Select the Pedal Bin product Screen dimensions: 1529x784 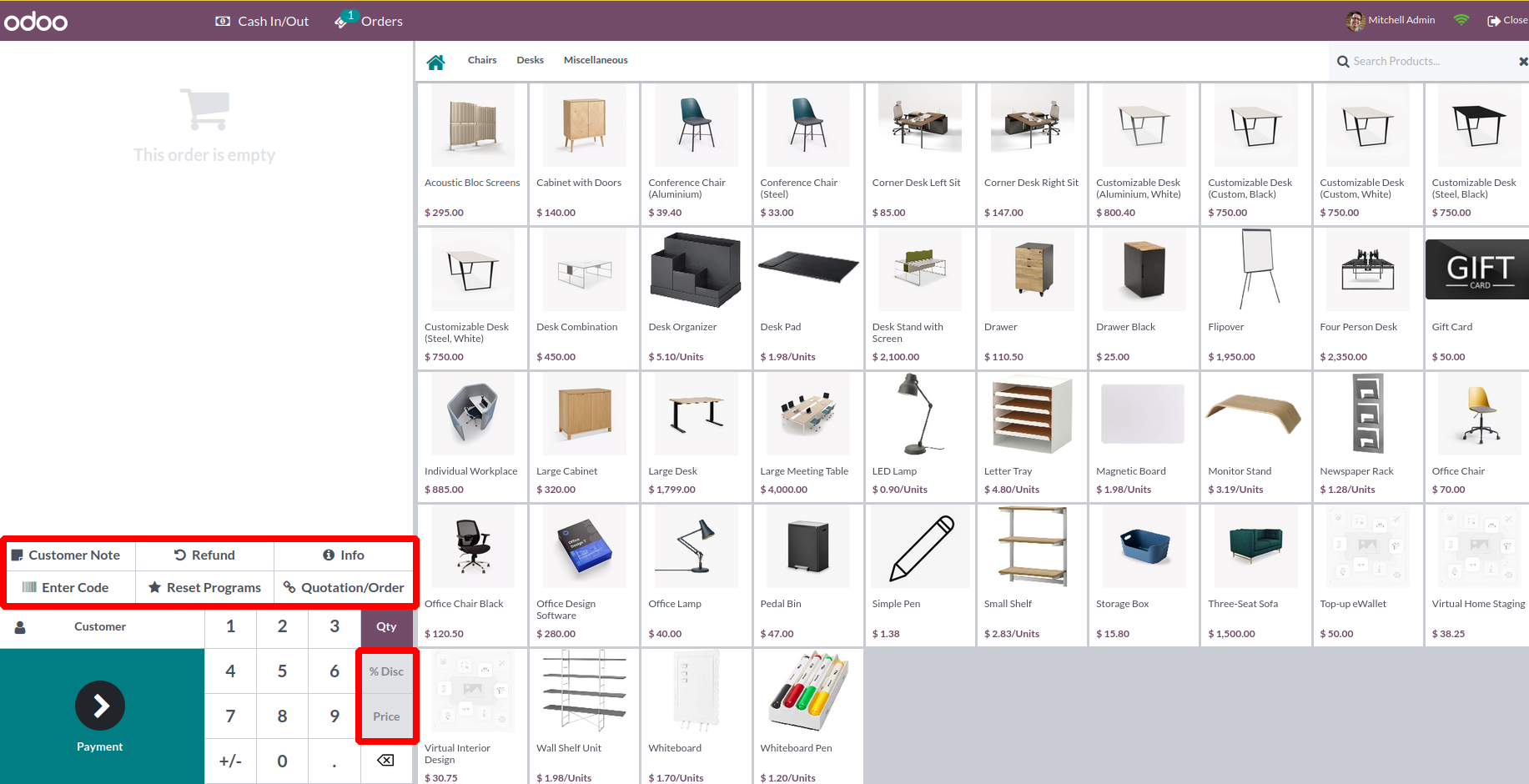coord(808,575)
